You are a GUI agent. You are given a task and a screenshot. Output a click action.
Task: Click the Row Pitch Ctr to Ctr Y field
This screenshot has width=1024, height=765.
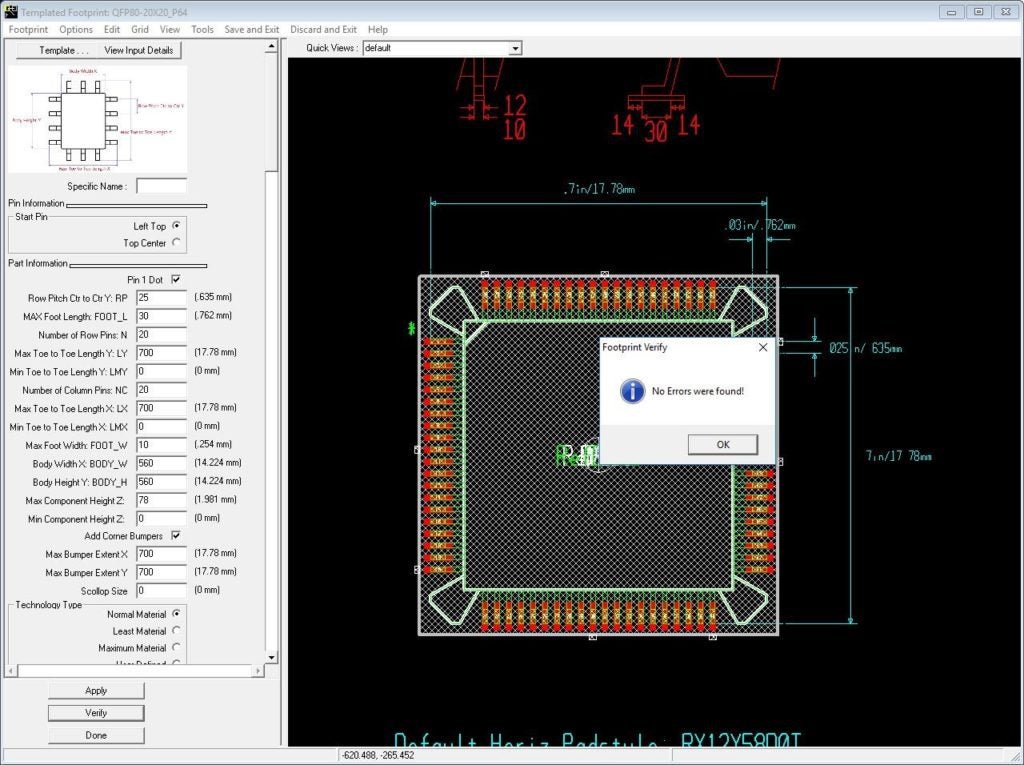(161, 298)
